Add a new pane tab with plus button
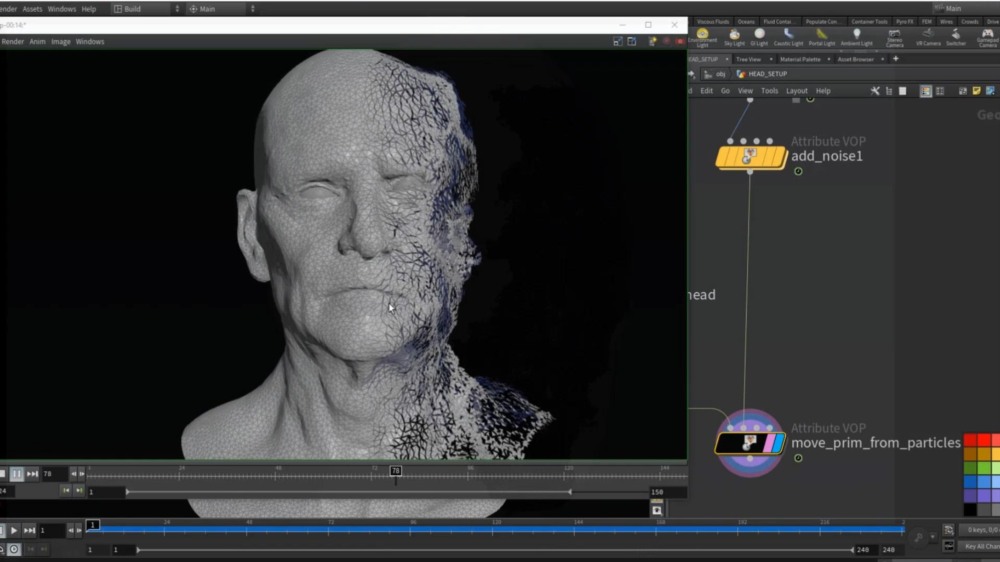 pyautogui.click(x=895, y=59)
